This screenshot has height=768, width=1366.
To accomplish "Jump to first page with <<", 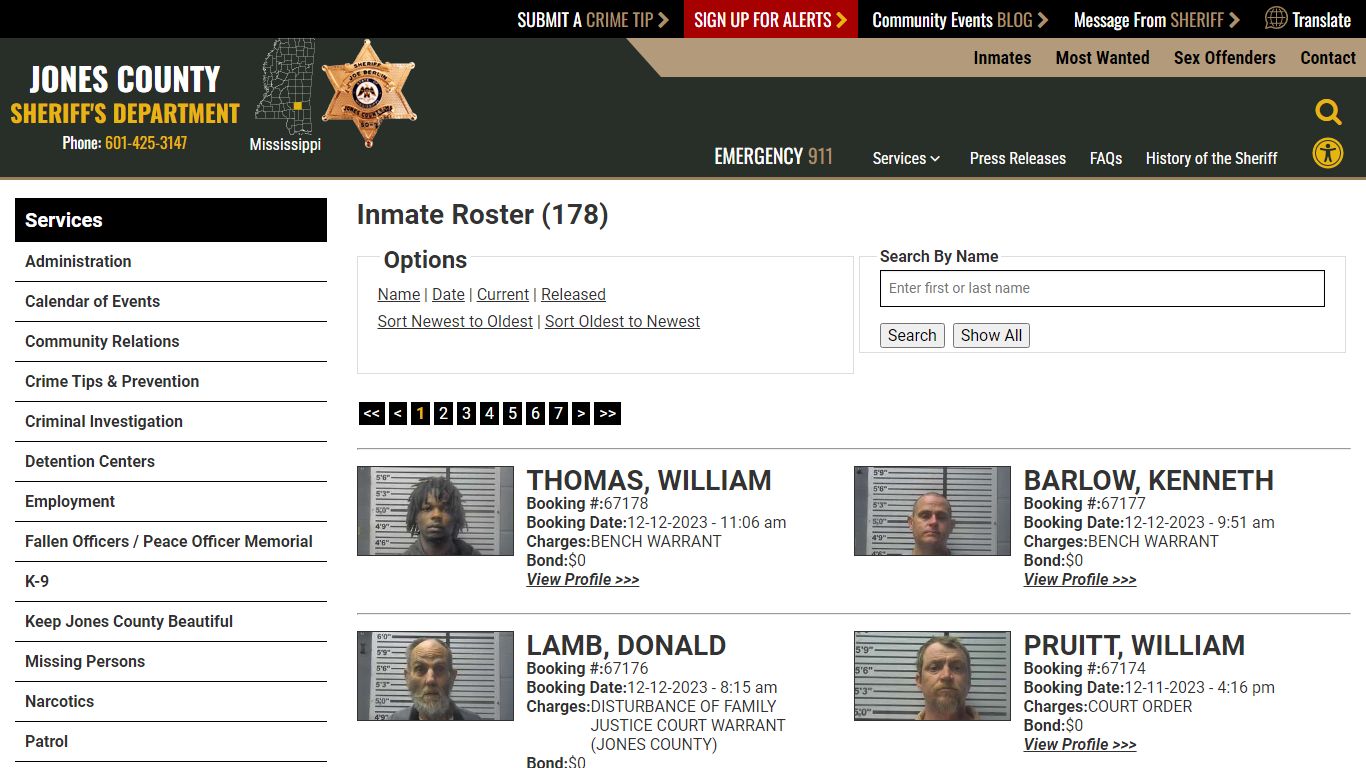I will point(372,413).
